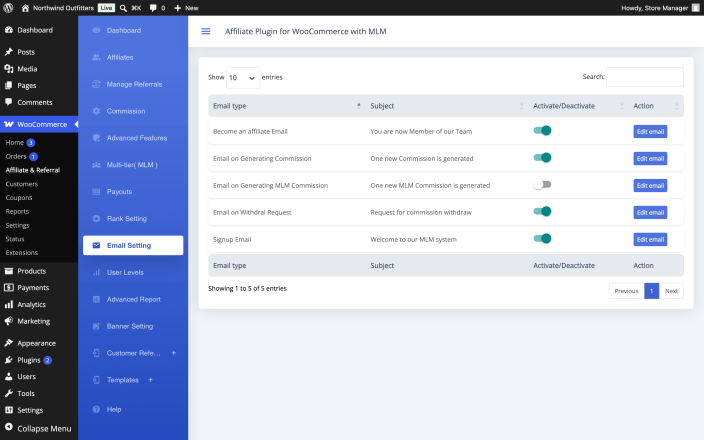Sort table by Subject column header
The width and height of the screenshot is (704, 440).
pos(446,106)
